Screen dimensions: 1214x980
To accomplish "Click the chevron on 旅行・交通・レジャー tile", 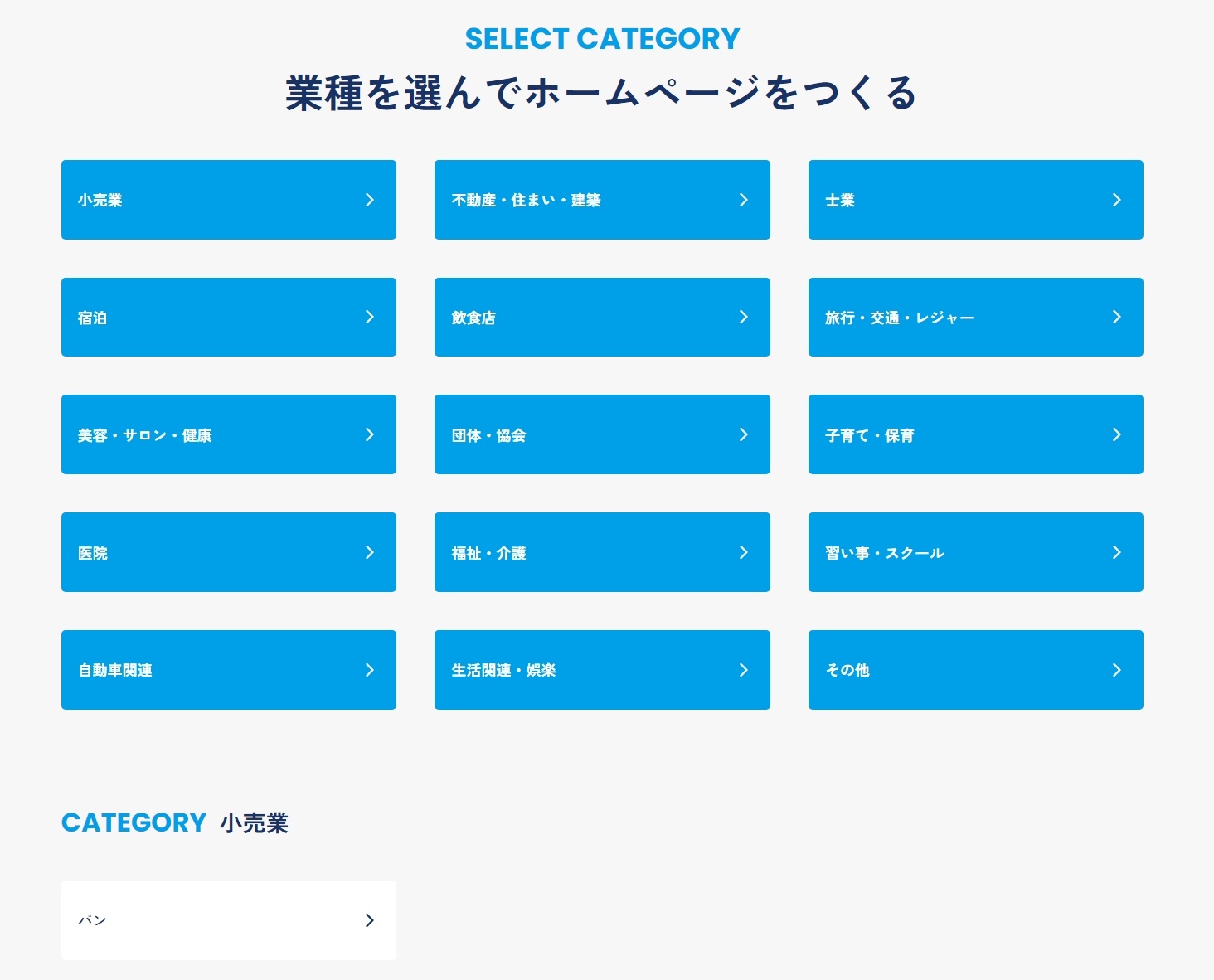I will [x=1116, y=317].
